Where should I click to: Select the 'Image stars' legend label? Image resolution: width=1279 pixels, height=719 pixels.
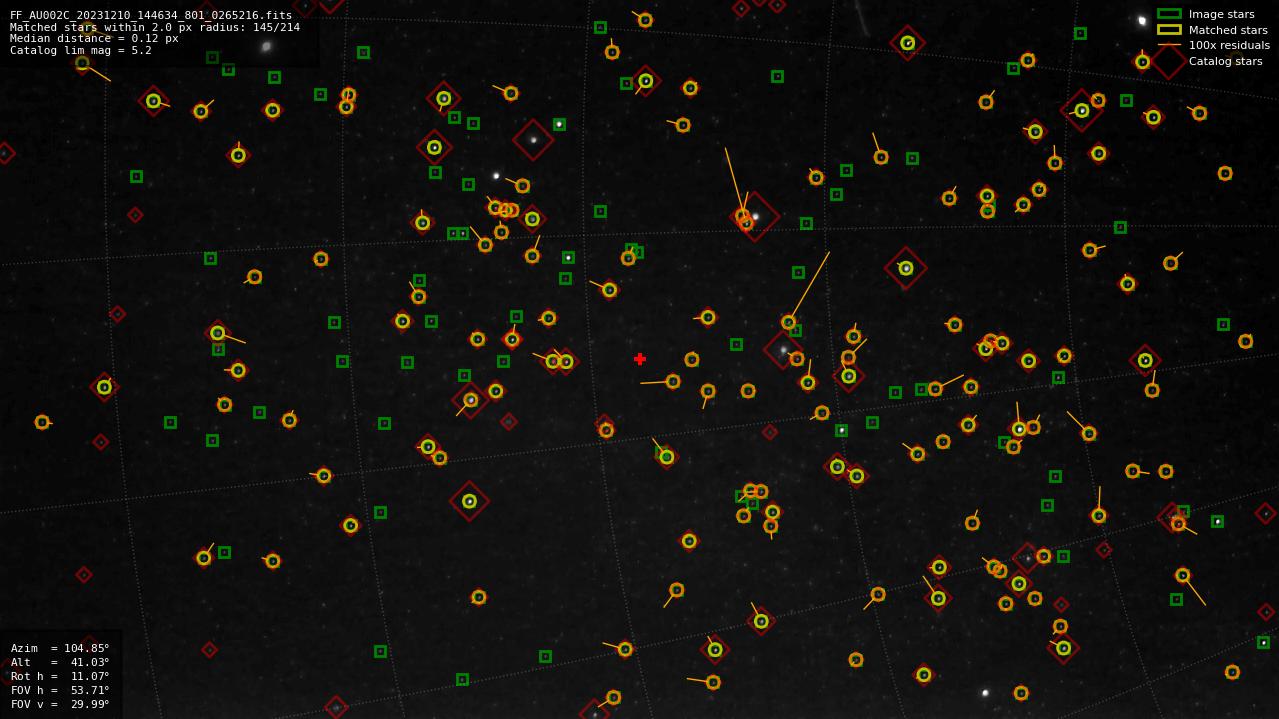(1221, 14)
